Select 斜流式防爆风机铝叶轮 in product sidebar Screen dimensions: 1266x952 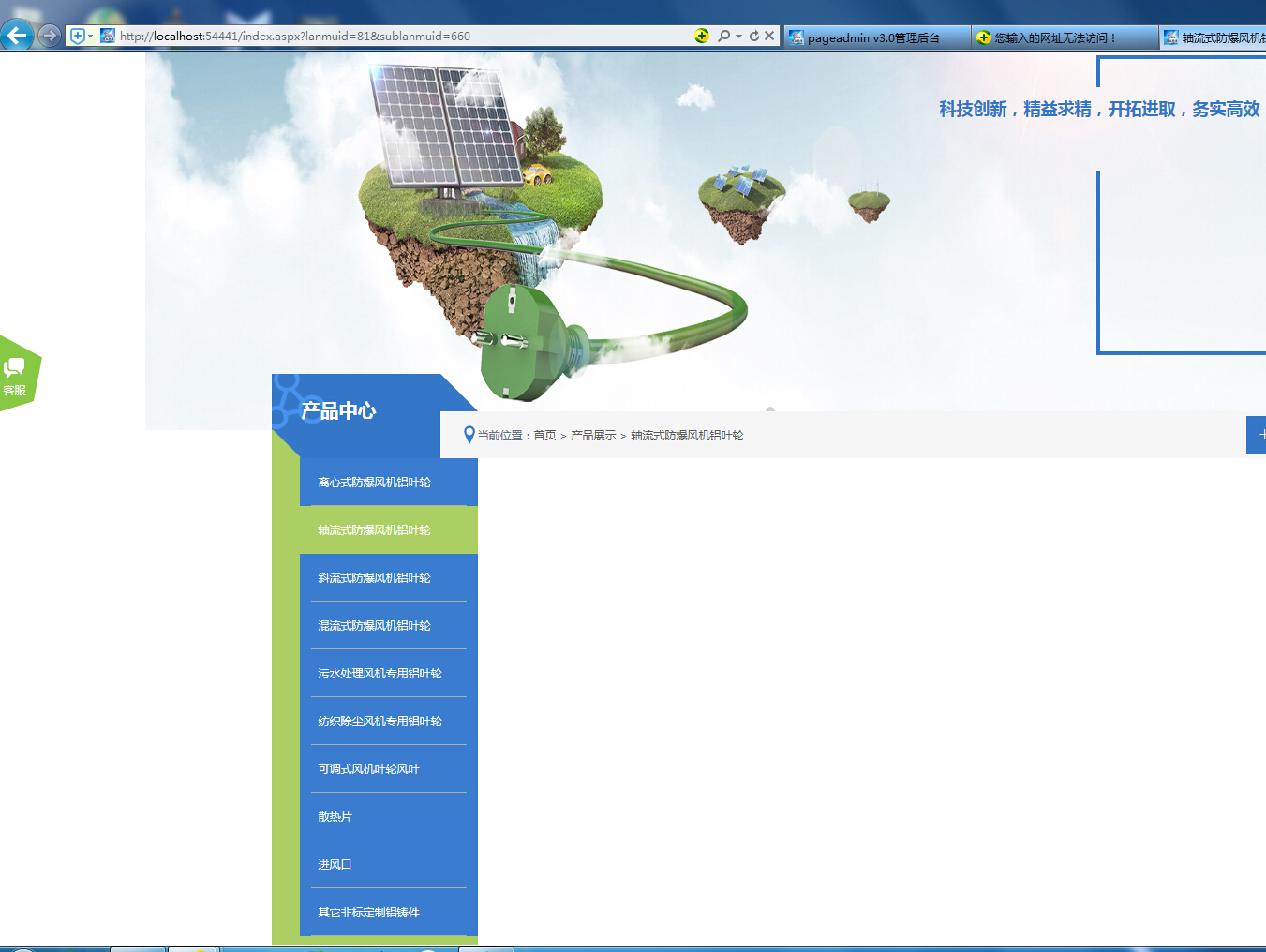coord(374,578)
